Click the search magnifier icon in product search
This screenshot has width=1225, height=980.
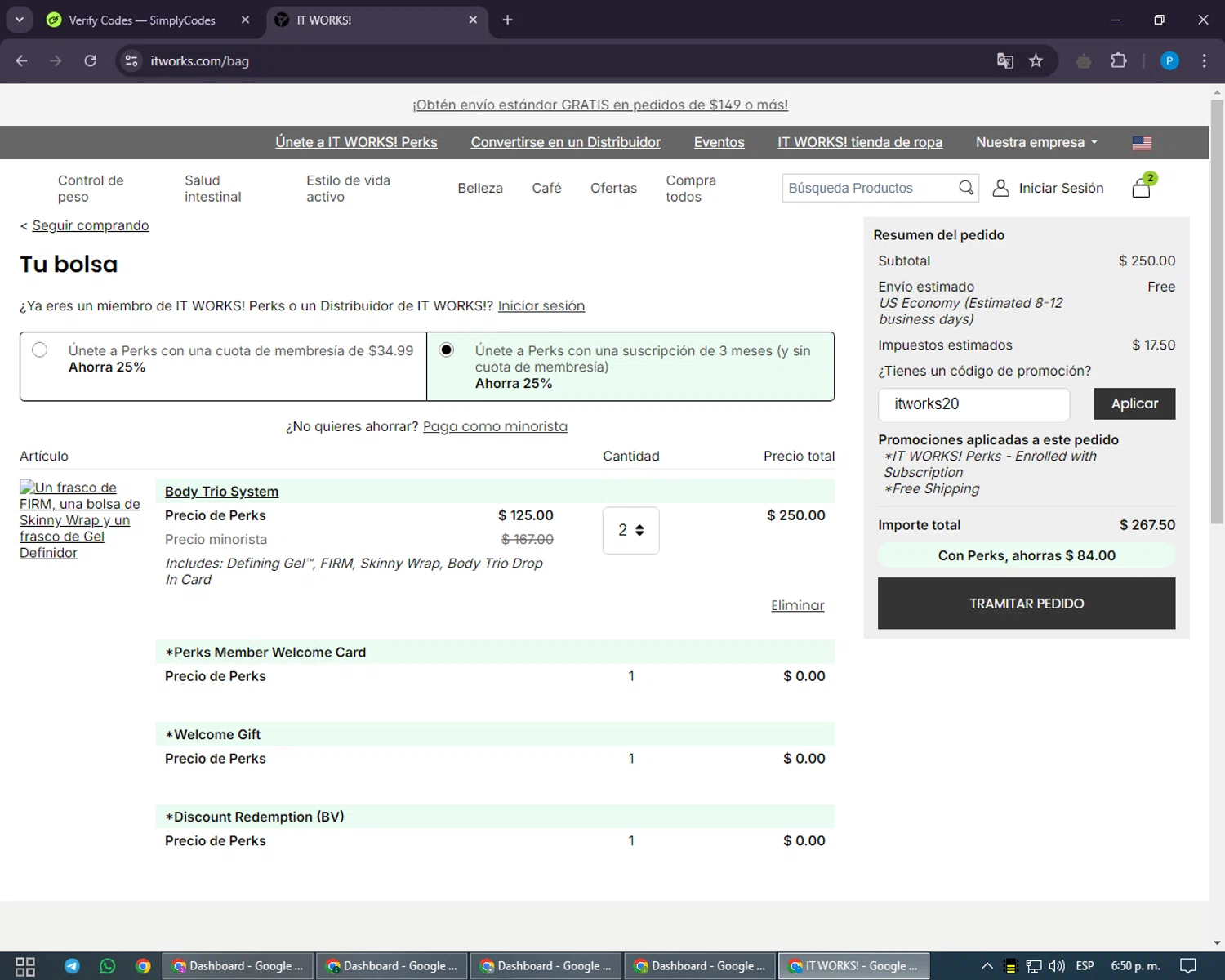pos(966,188)
